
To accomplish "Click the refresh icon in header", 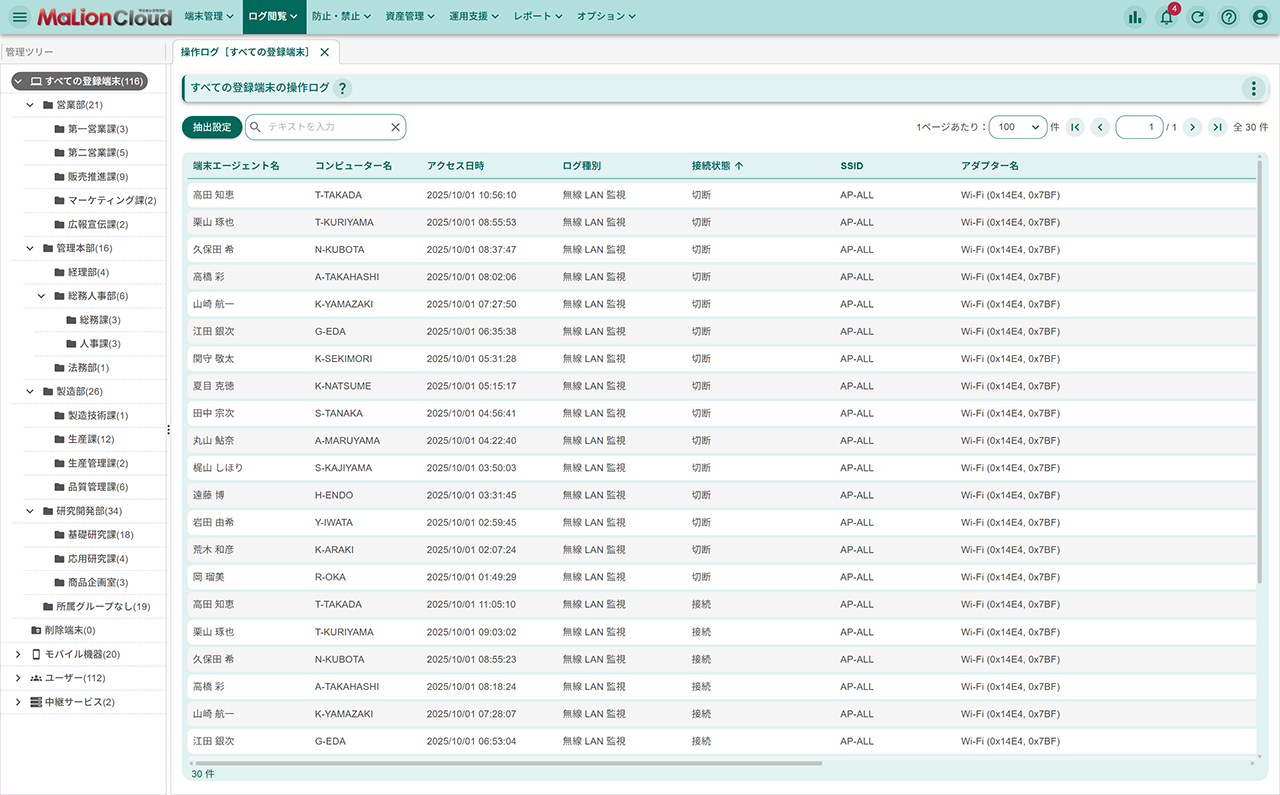I will (1197, 17).
